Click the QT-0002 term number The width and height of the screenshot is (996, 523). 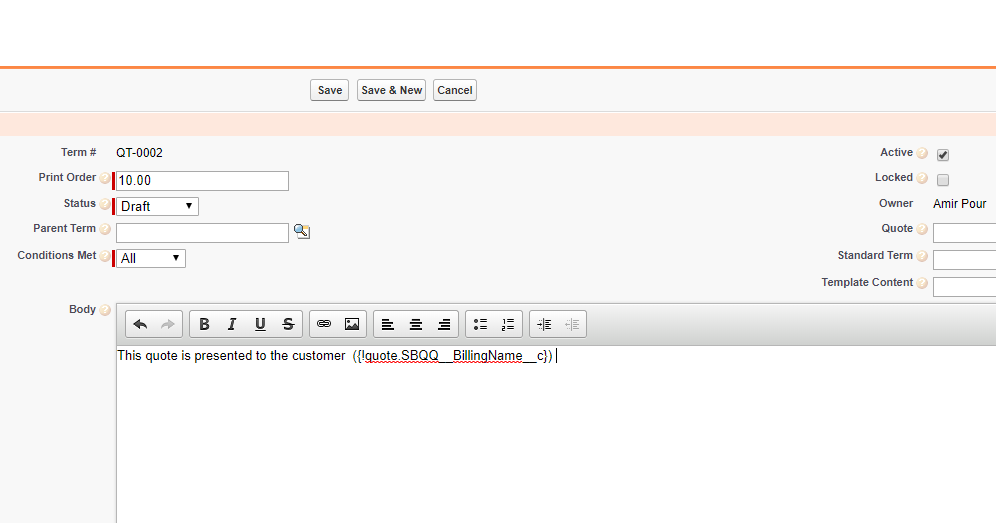(x=139, y=153)
